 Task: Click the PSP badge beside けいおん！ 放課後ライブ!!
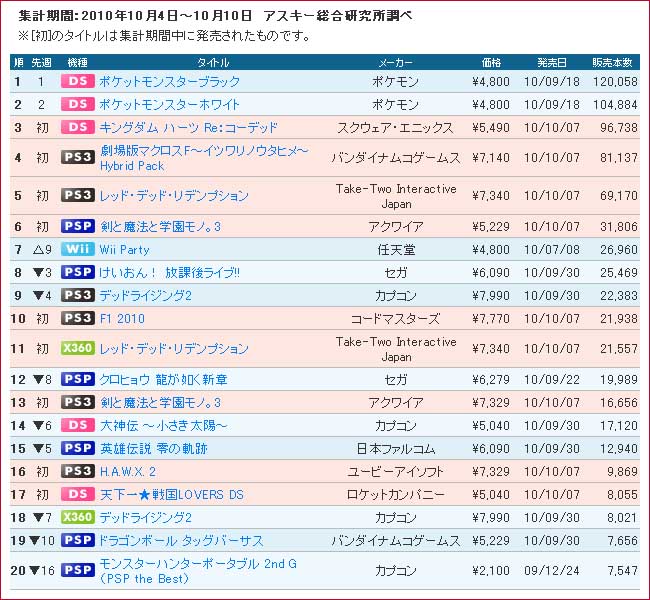coord(78,272)
